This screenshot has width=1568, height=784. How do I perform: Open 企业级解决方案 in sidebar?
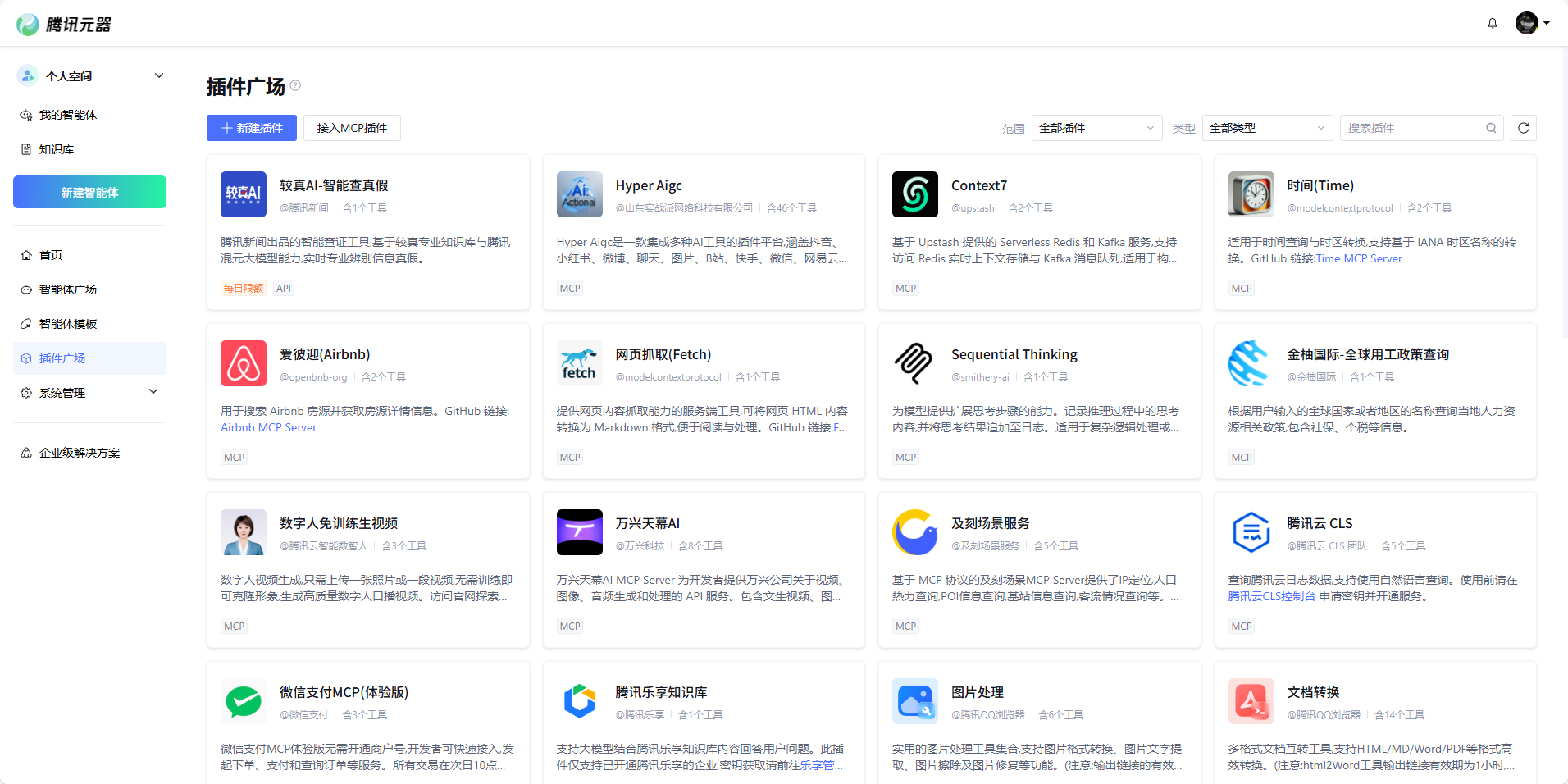coord(90,453)
